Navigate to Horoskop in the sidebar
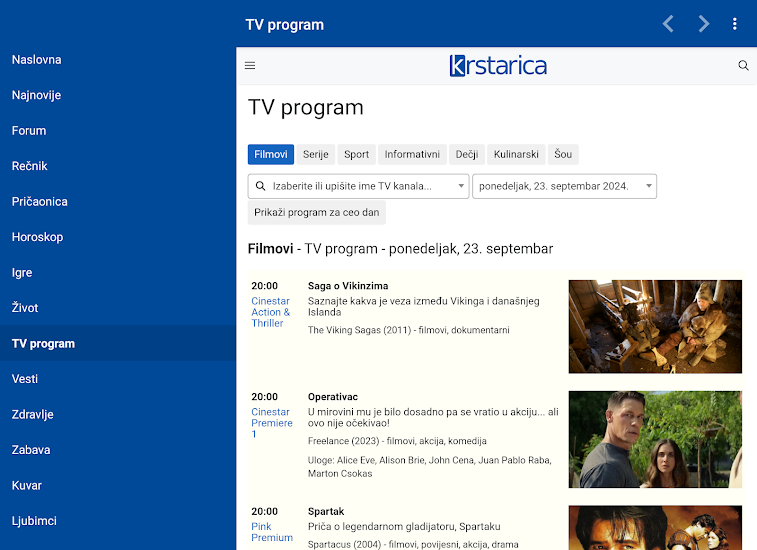This screenshot has height=550, width=757. pyautogui.click(x=37, y=237)
